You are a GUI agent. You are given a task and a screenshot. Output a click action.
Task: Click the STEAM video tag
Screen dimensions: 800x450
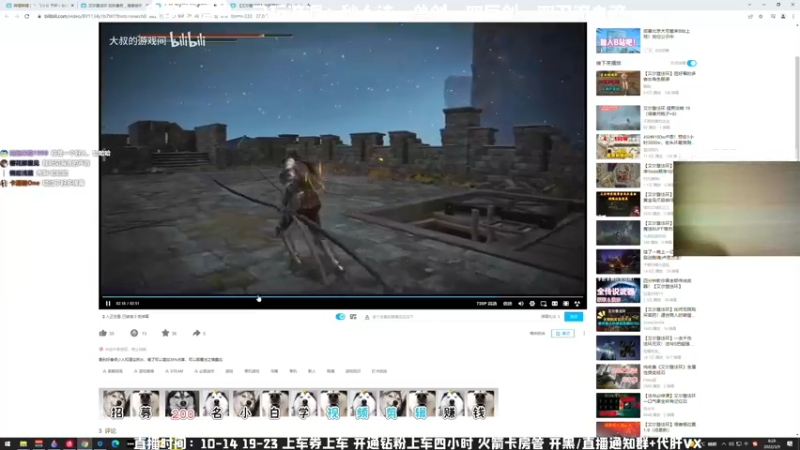(x=174, y=371)
